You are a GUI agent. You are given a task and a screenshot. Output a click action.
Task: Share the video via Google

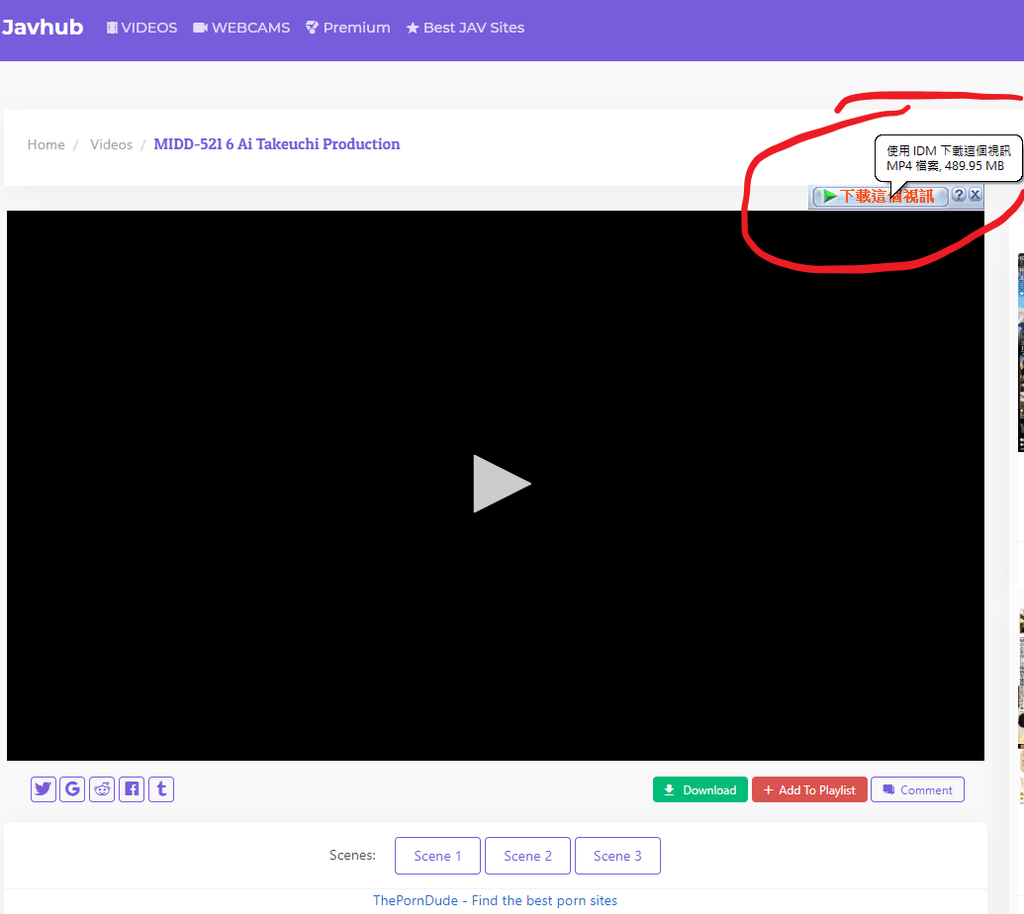coord(72,789)
